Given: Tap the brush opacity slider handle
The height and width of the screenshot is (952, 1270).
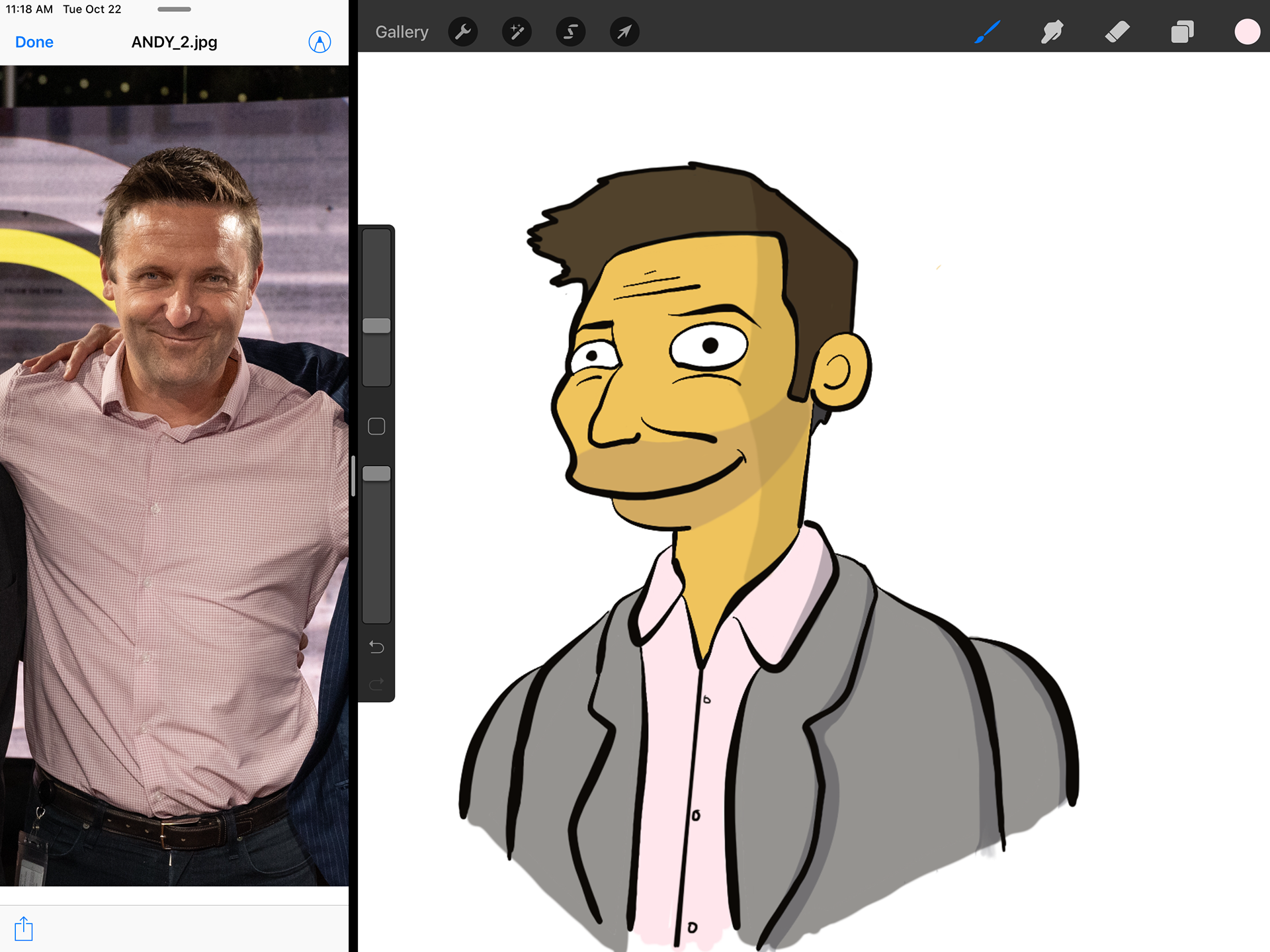Looking at the screenshot, I should (376, 474).
